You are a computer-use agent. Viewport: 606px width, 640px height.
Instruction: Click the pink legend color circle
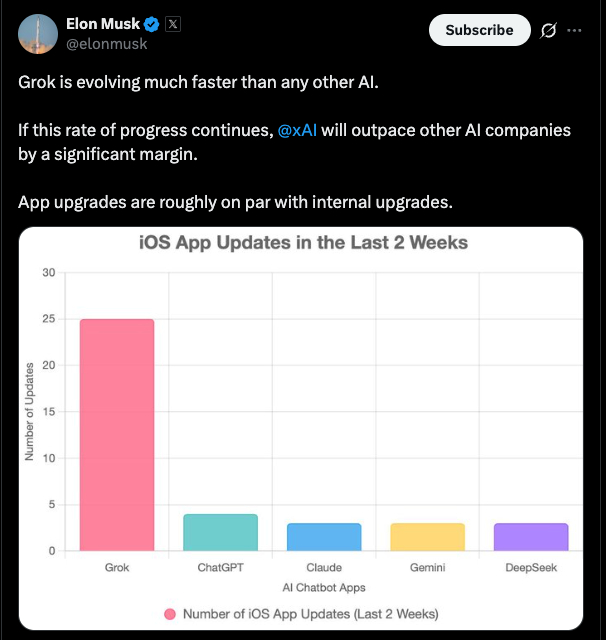pos(170,613)
